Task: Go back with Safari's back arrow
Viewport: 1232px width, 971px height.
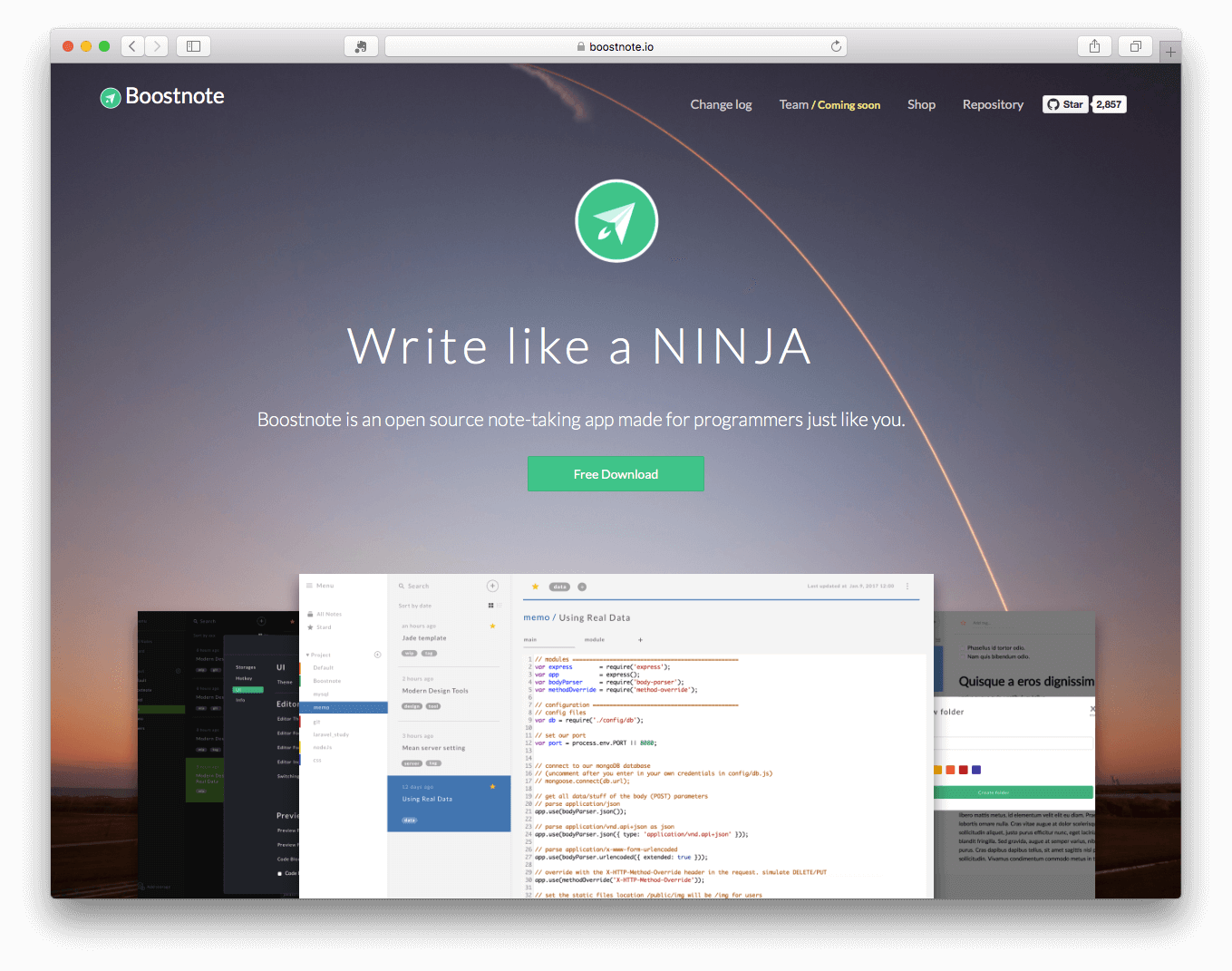Action: pyautogui.click(x=132, y=46)
